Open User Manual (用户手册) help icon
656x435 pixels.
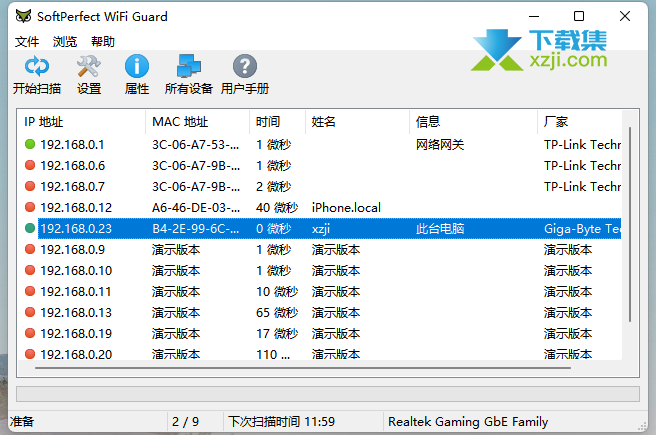point(245,66)
